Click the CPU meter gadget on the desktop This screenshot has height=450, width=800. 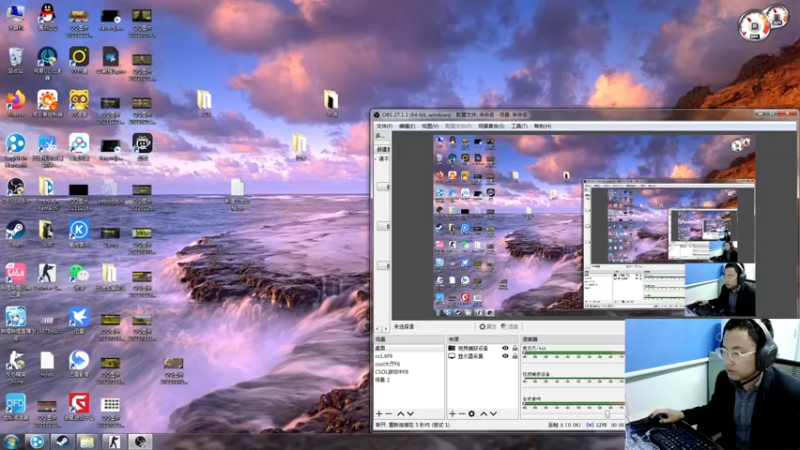point(754,26)
